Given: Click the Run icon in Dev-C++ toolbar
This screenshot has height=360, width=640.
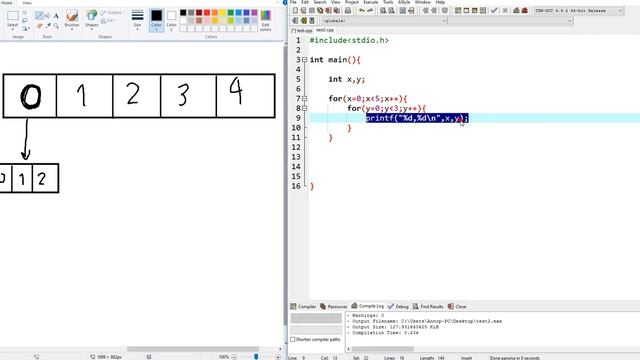Looking at the screenshot, I should [466, 11].
